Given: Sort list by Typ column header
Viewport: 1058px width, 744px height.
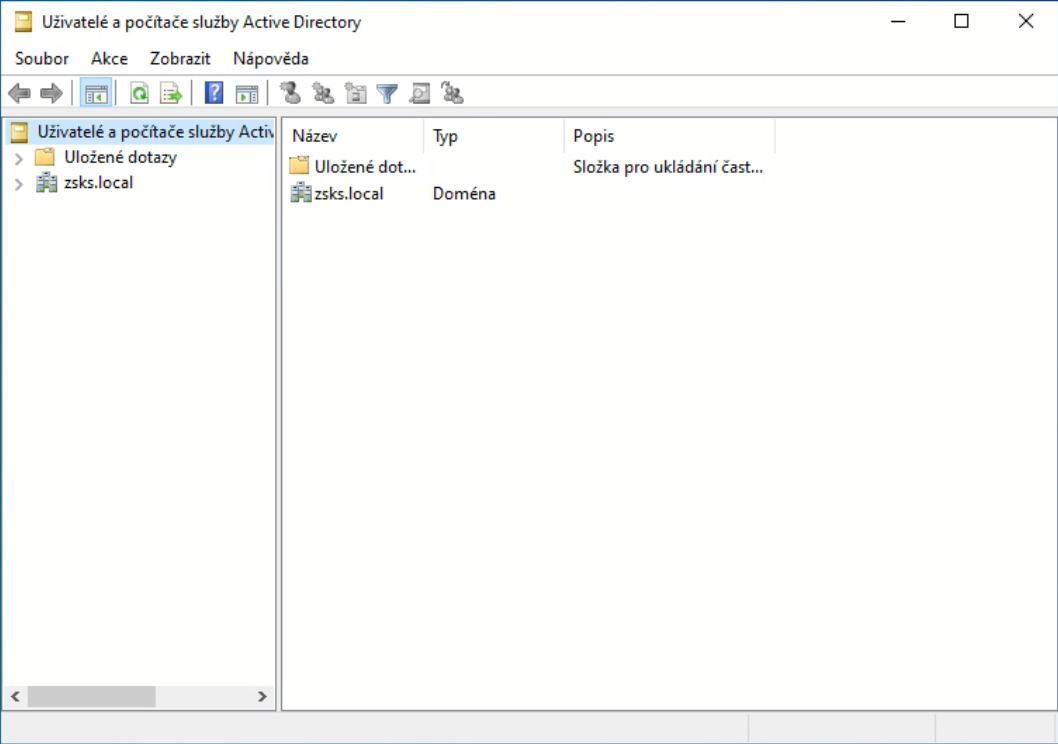Looking at the screenshot, I should [x=493, y=136].
